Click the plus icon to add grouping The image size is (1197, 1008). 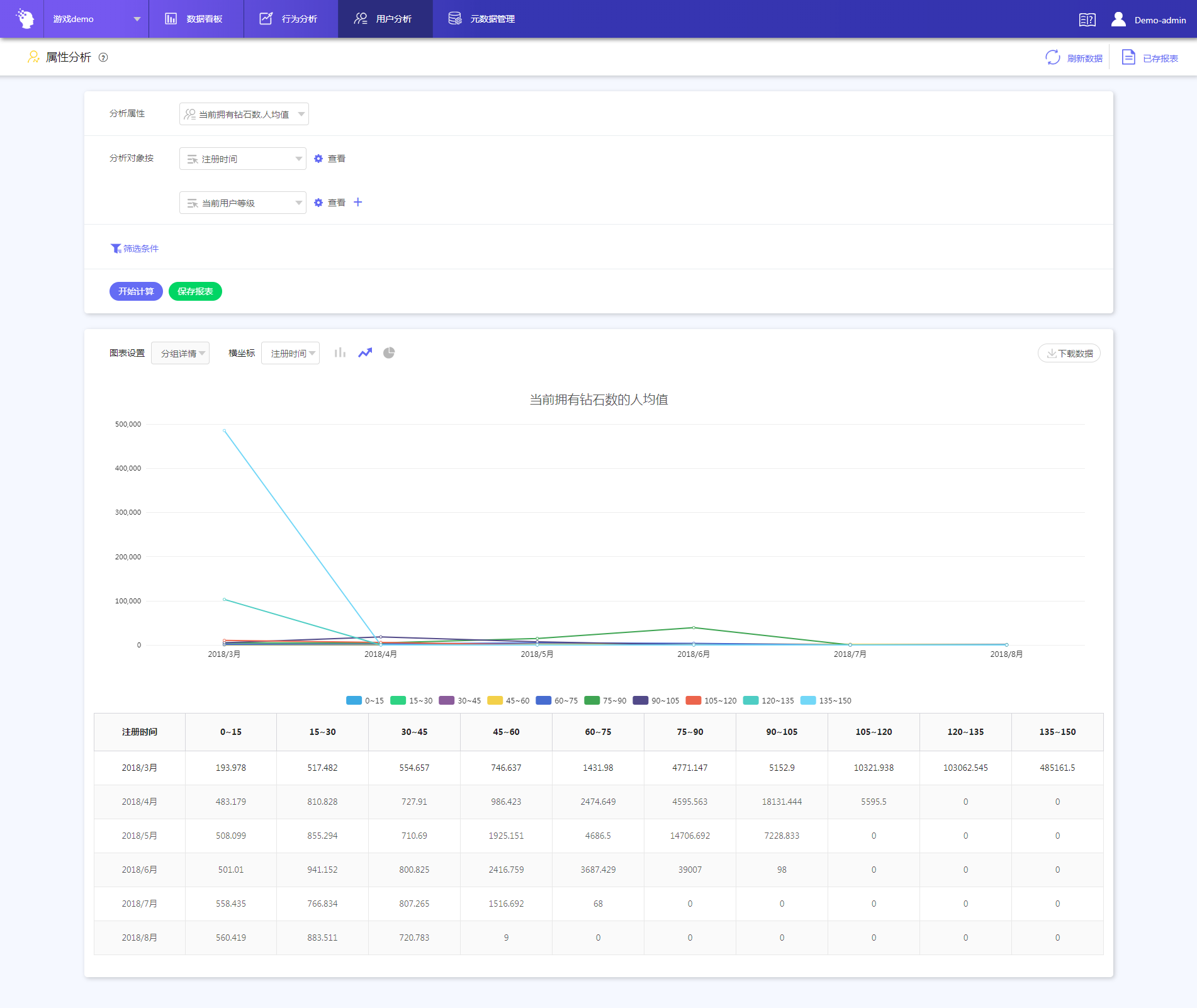[x=358, y=203]
